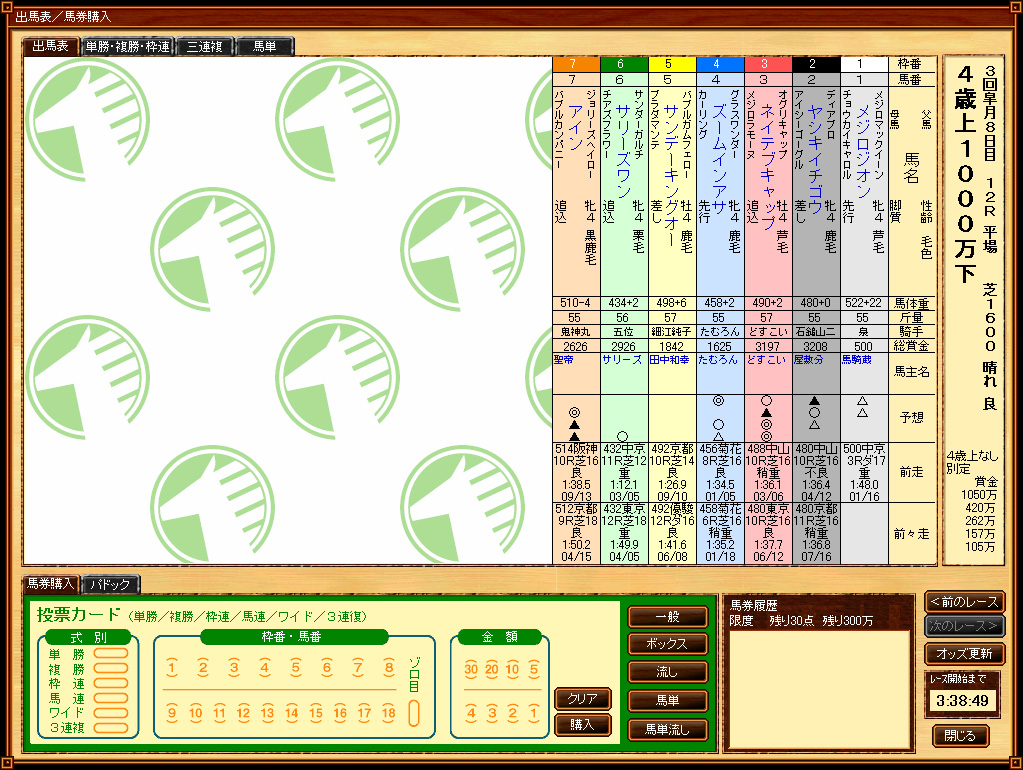The image size is (1023, 770).
Task: Choose the ボックス betting mode
Action: [667, 644]
